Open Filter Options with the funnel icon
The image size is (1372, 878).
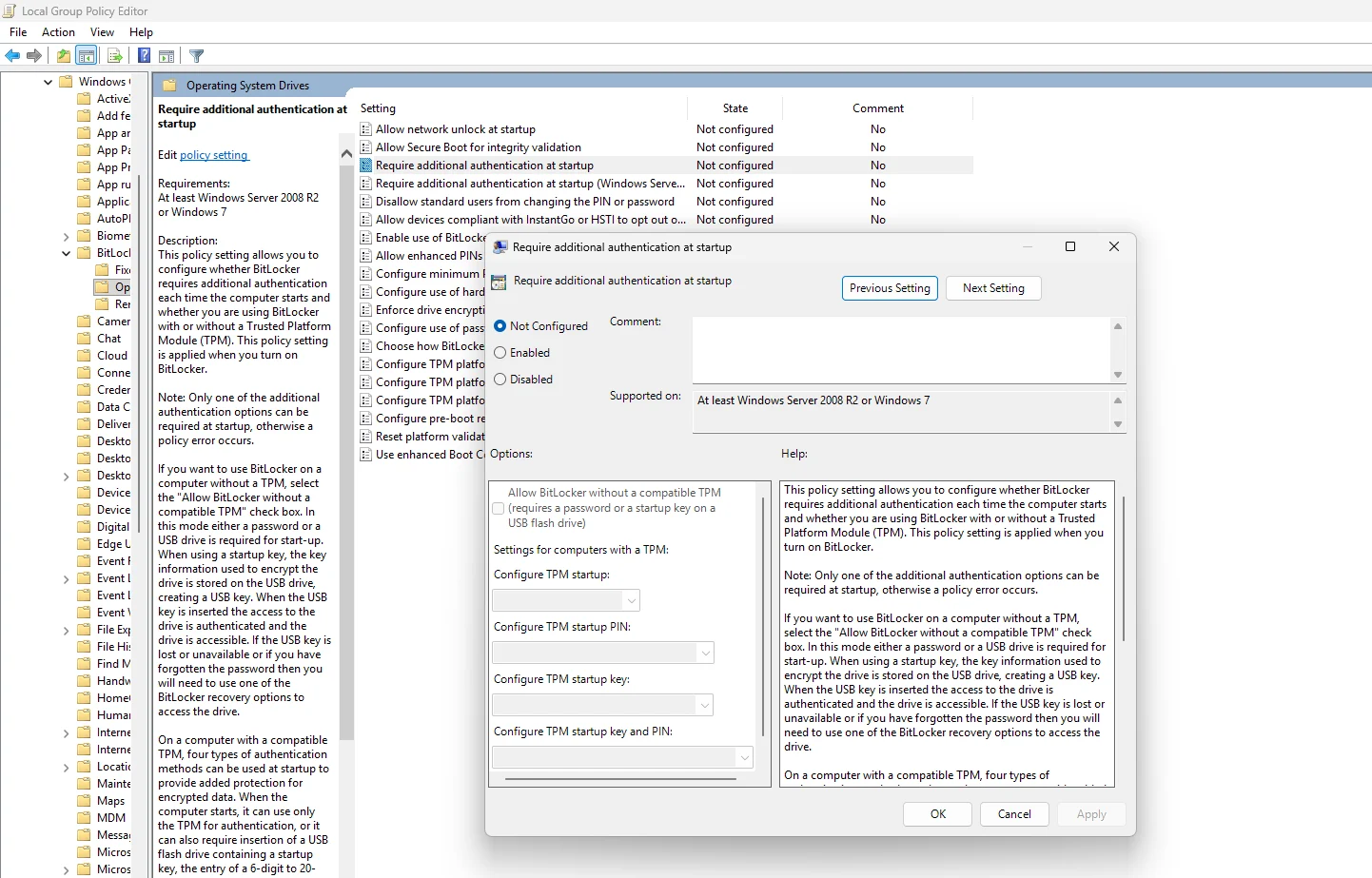pos(197,56)
